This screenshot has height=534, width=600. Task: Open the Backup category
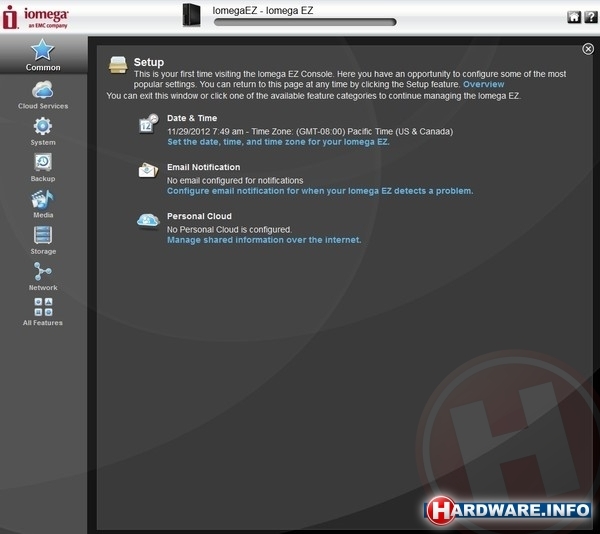[x=43, y=162]
